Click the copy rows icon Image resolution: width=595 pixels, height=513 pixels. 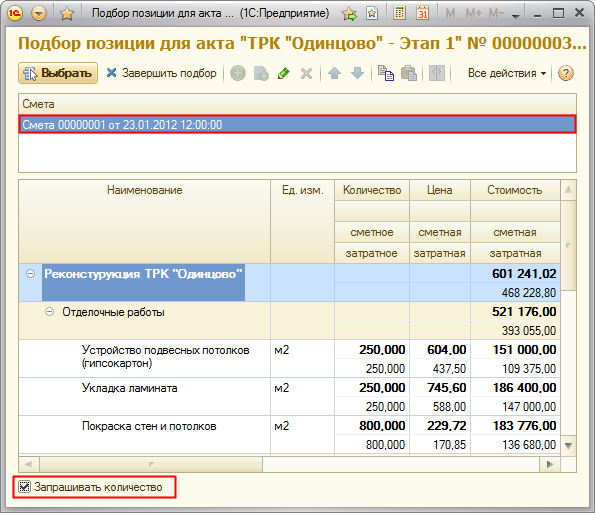point(386,73)
